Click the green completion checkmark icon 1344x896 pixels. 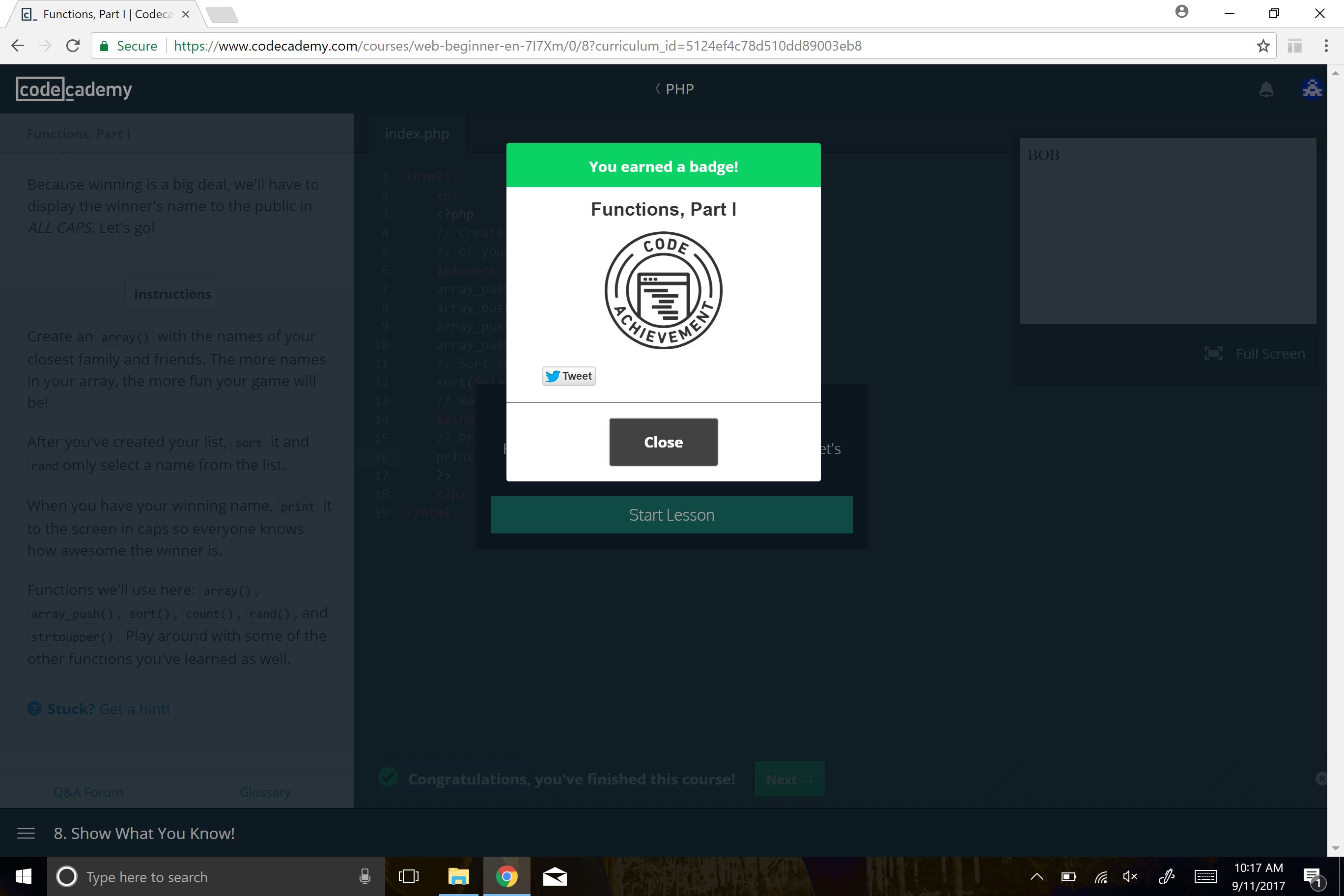(x=388, y=777)
